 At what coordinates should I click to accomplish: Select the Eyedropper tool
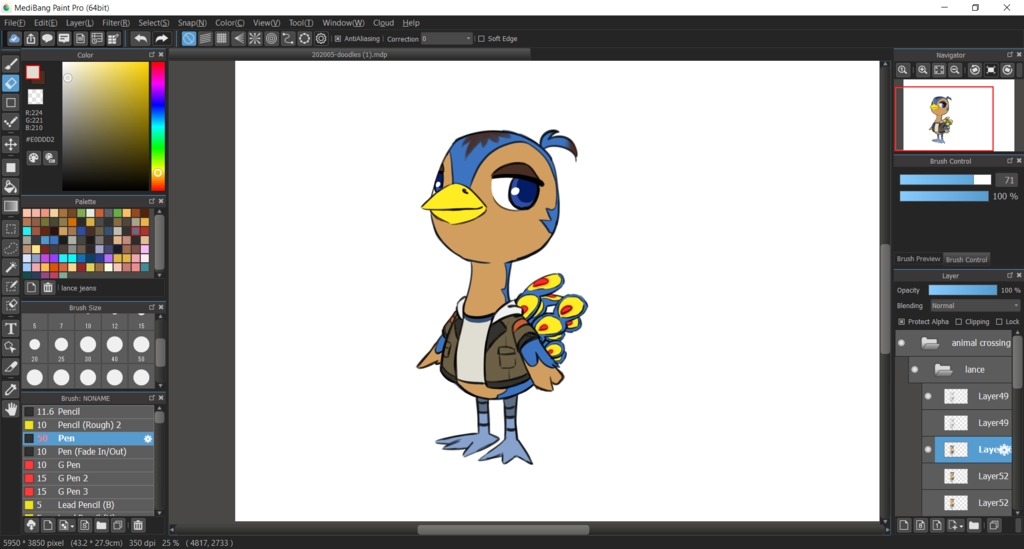pos(10,390)
